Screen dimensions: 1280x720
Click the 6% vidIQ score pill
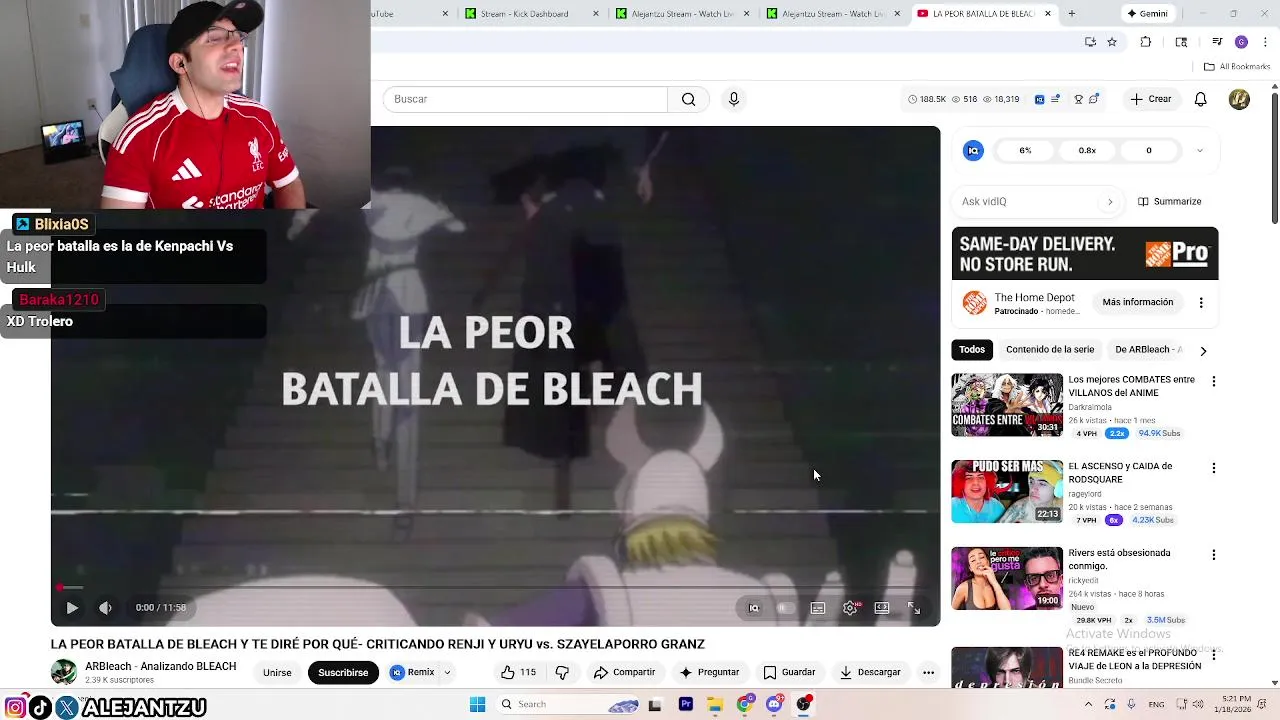point(1025,150)
